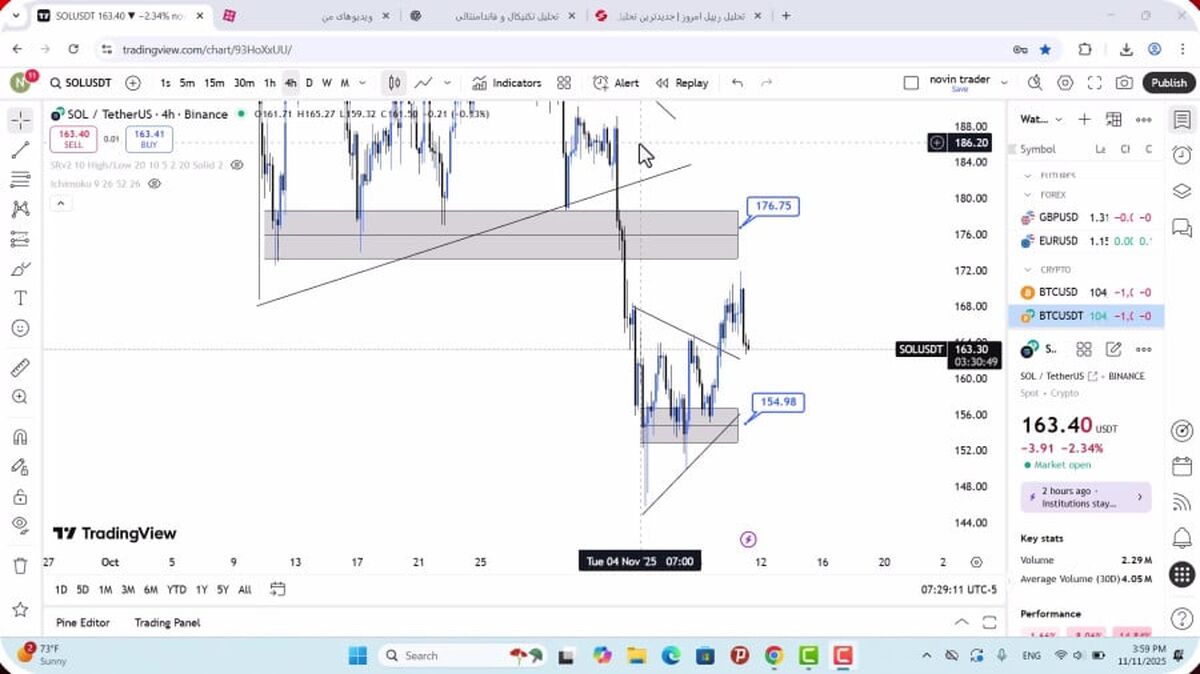Image resolution: width=1200 pixels, height=674 pixels.
Task: Enter fullscreen chart mode
Action: pos(1095,83)
